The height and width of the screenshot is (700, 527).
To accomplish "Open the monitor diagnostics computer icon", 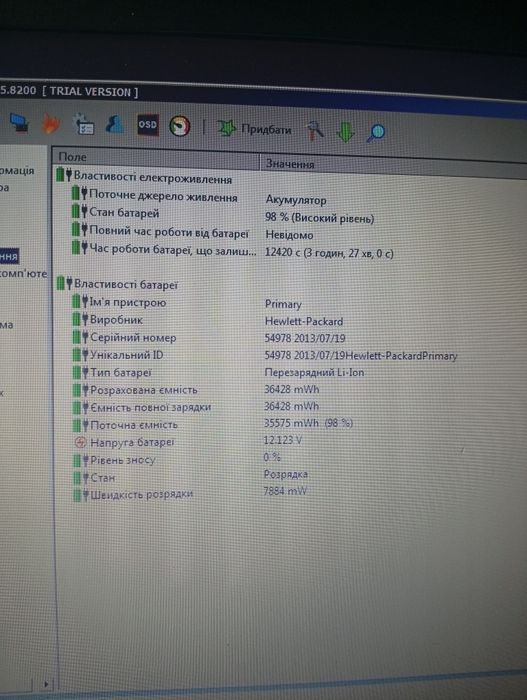I will click(x=19, y=123).
